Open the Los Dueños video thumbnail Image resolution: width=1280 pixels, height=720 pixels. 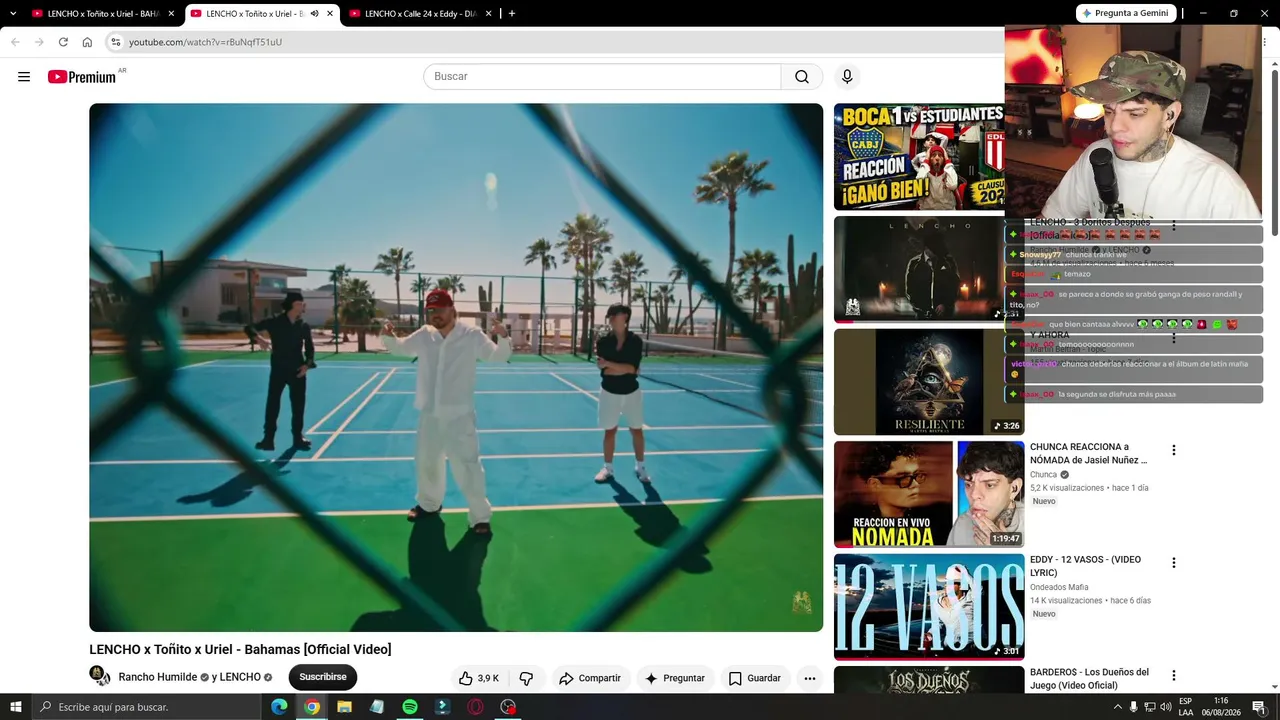click(929, 680)
